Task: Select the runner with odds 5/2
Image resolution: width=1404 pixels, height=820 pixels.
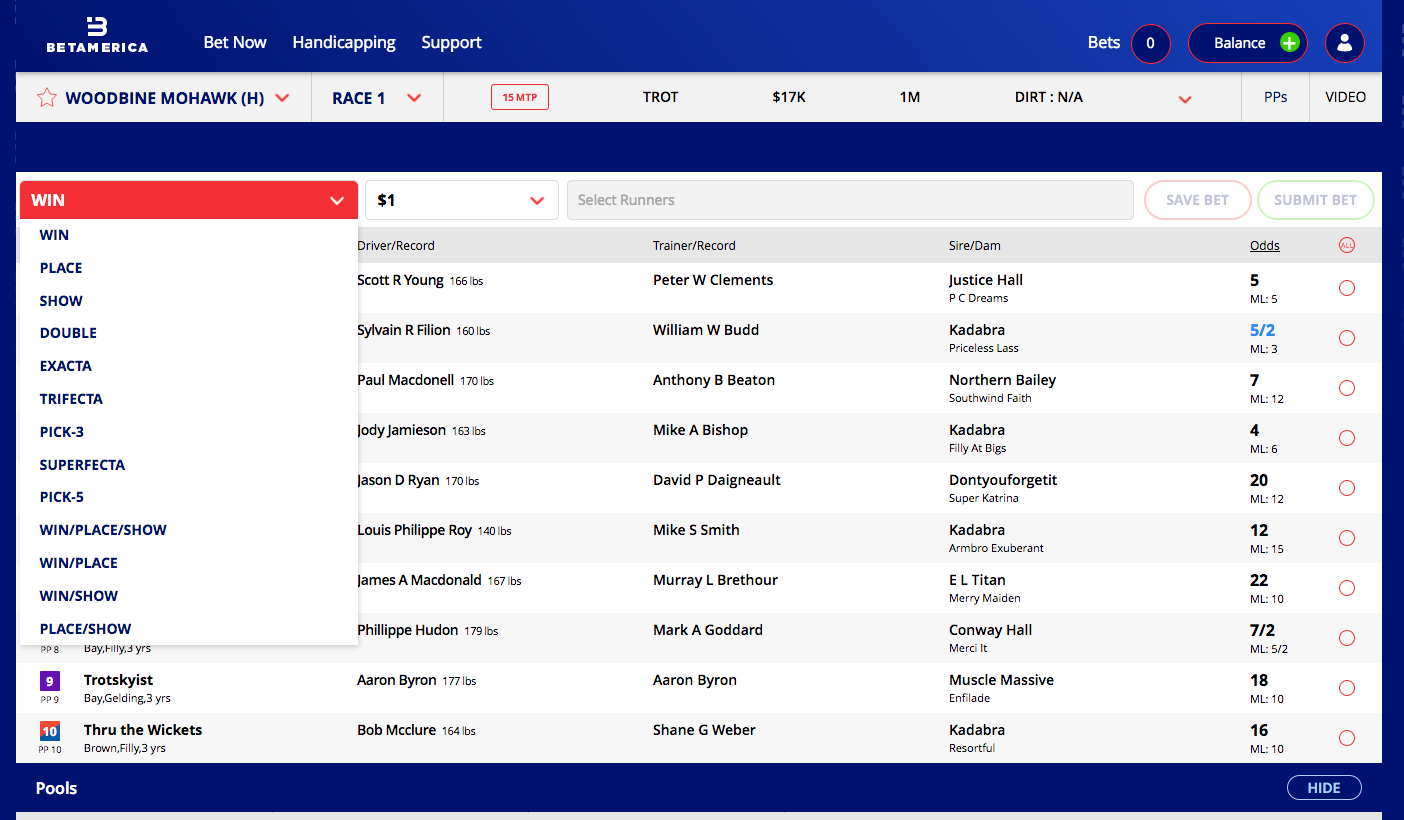Action: pos(1346,338)
